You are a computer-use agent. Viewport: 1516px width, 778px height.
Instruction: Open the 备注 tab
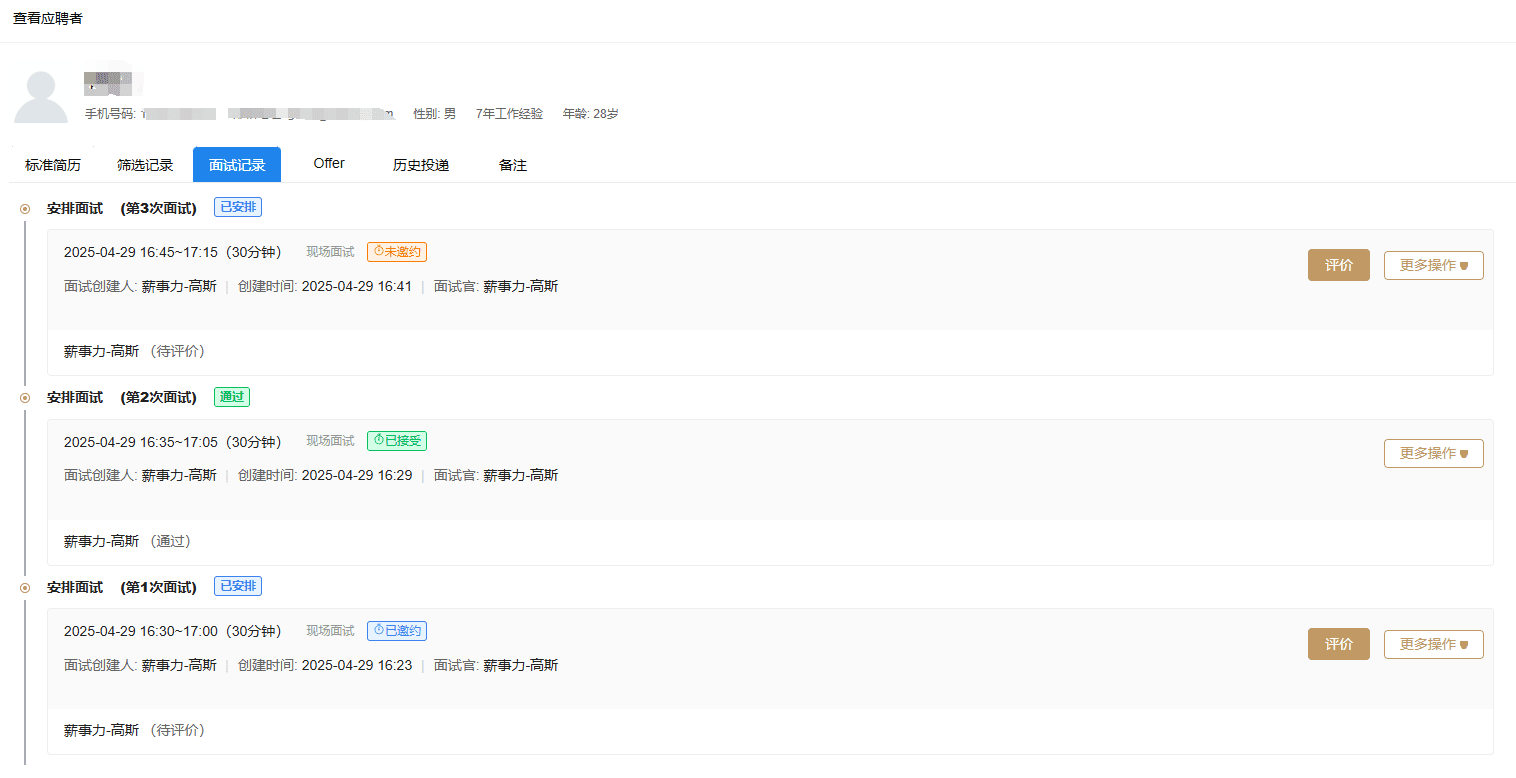[513, 165]
